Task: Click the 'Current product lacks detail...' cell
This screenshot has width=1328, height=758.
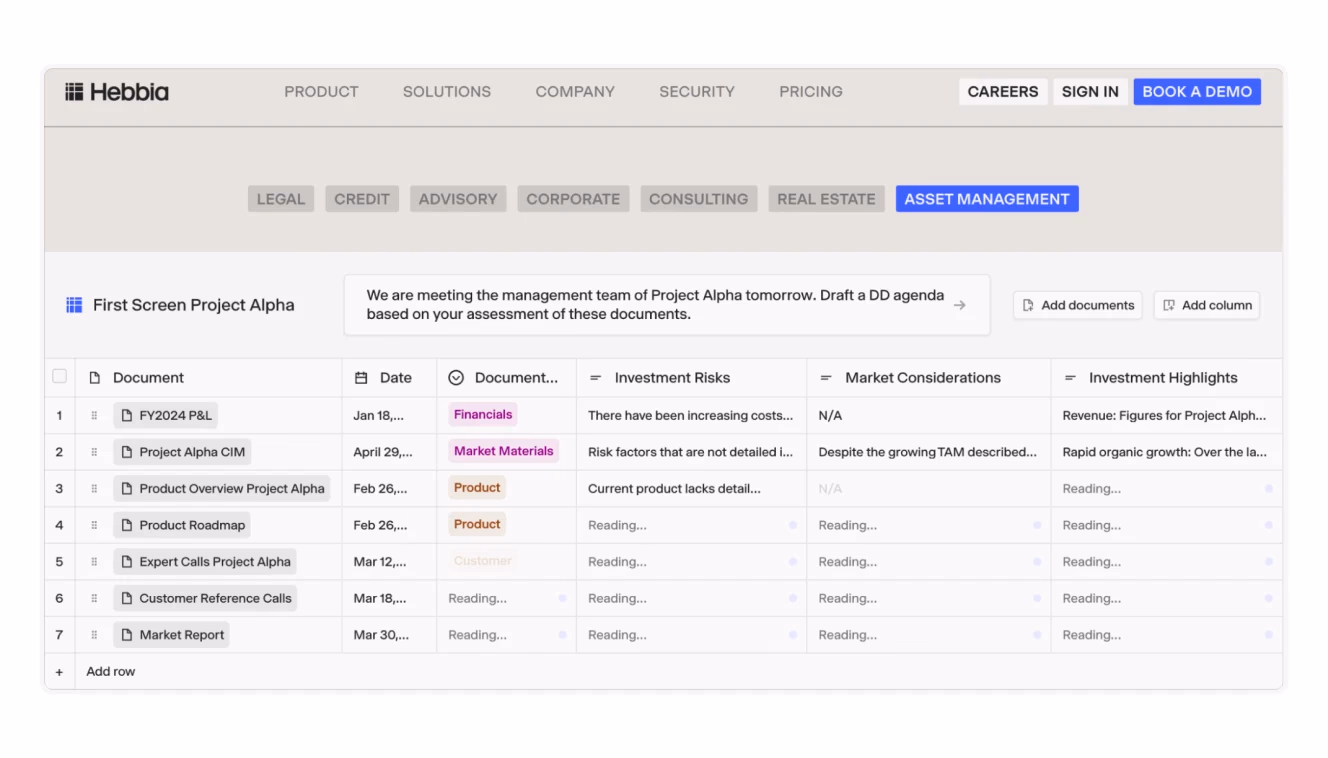Action: (x=691, y=489)
